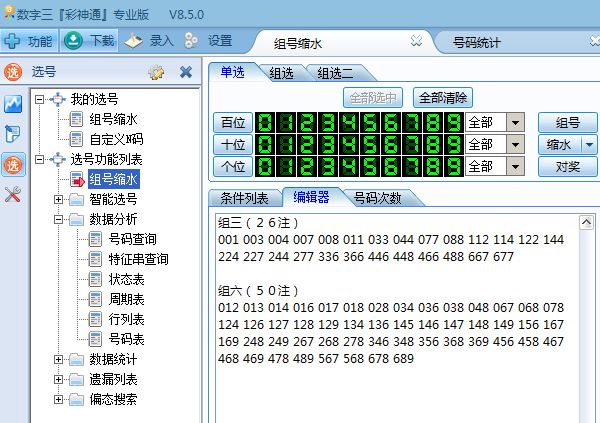Open the 自定义N码 tree item

(x=116, y=139)
